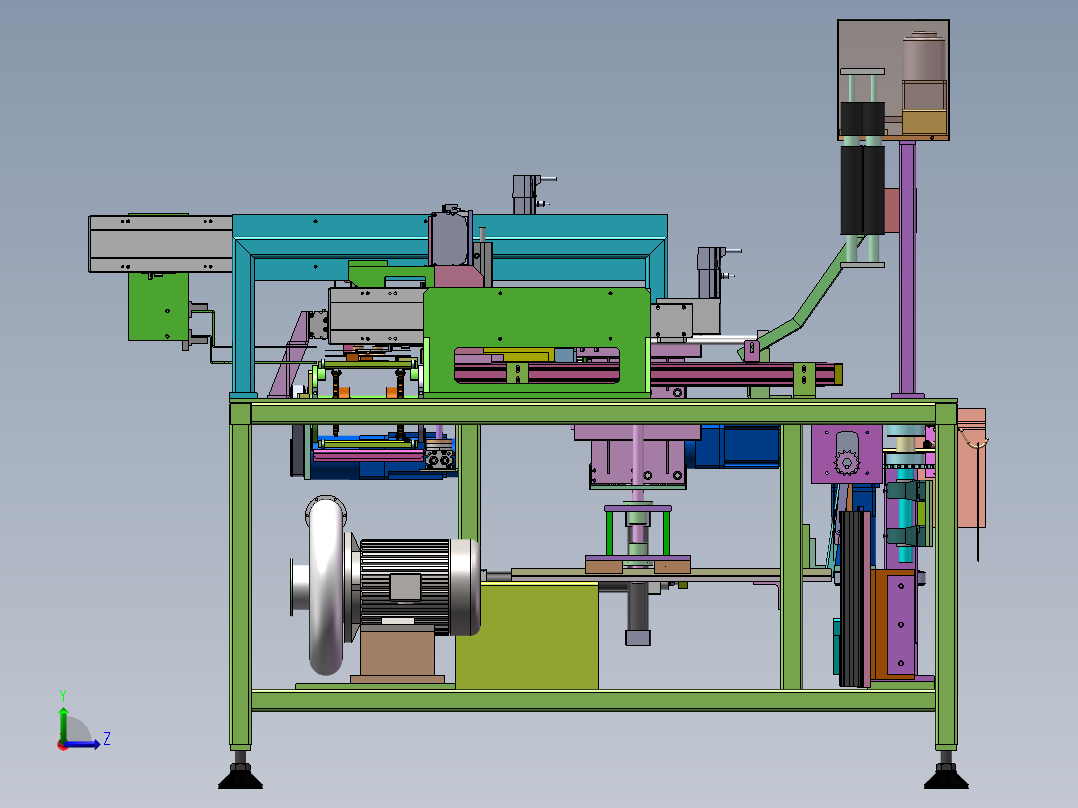Select the brown motor mounting pedestal
This screenshot has height=808, width=1078.
tap(397, 653)
